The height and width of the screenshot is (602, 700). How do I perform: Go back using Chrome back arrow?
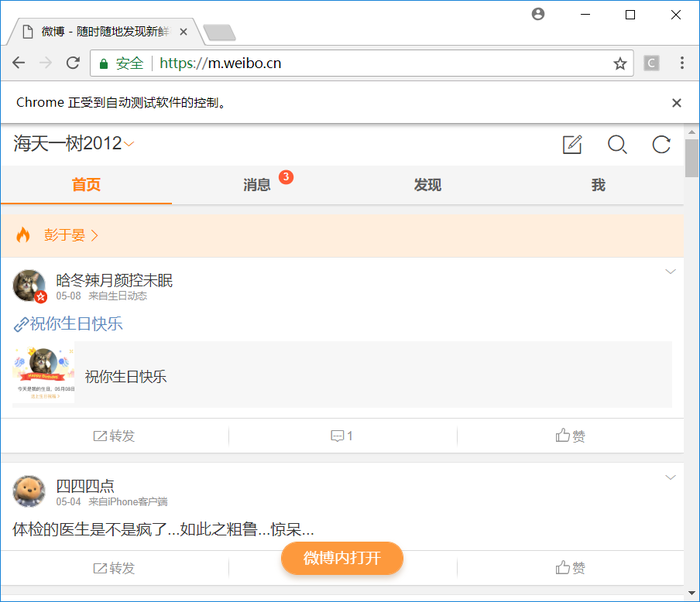pos(19,63)
